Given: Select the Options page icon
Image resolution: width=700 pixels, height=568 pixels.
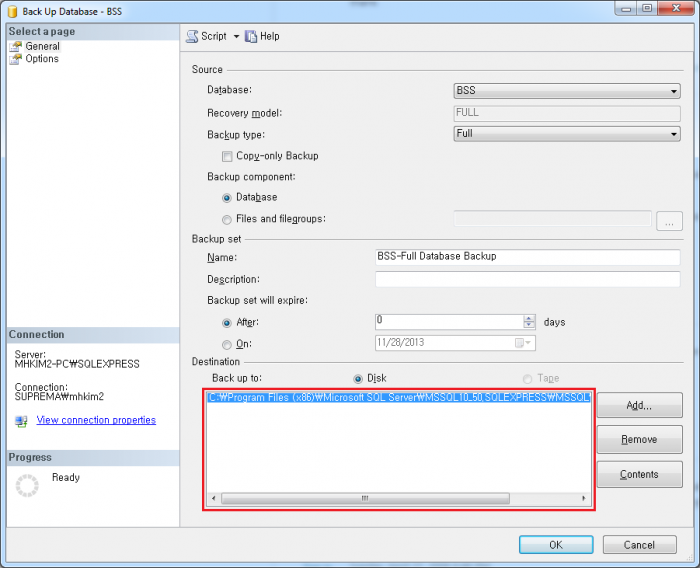Looking at the screenshot, I should pyautogui.click(x=16, y=59).
